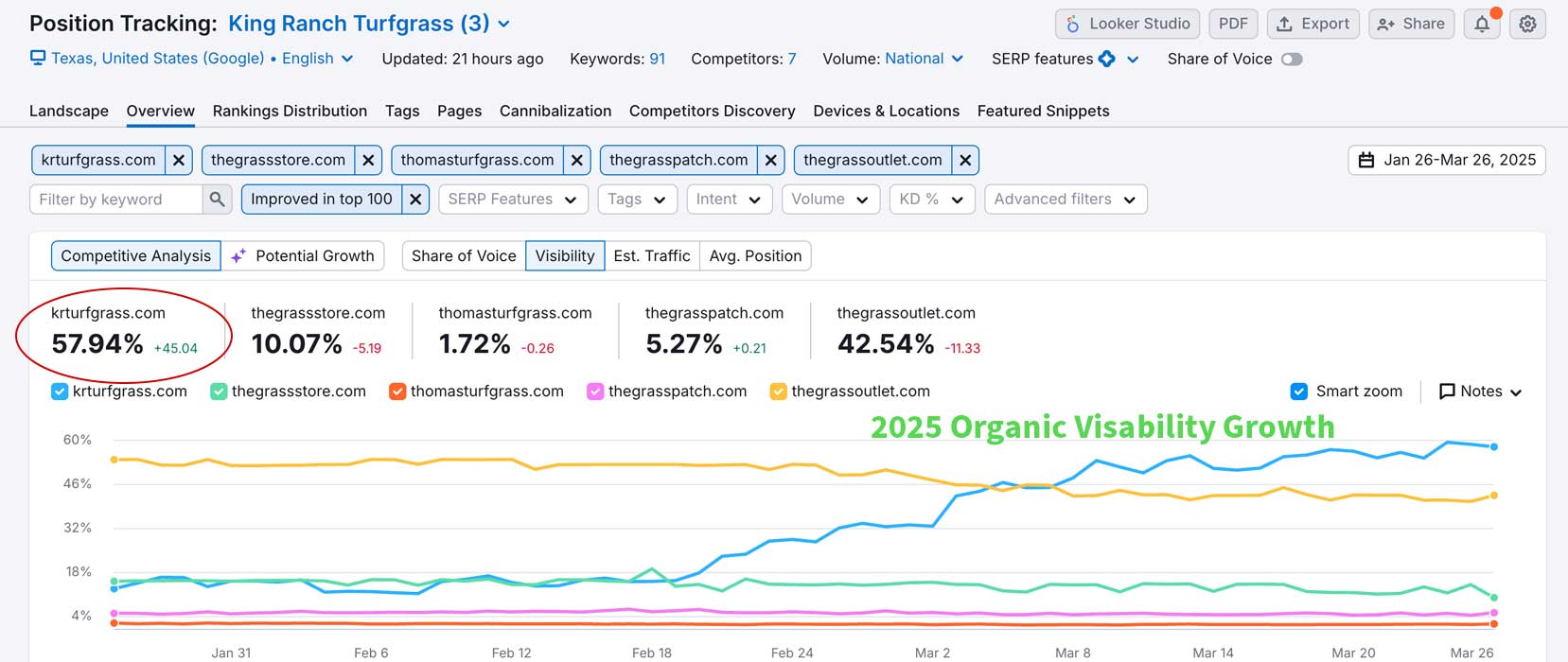Uncheck thegrassstore.com chart line checkbox
This screenshot has width=1568, height=662.
(x=219, y=392)
